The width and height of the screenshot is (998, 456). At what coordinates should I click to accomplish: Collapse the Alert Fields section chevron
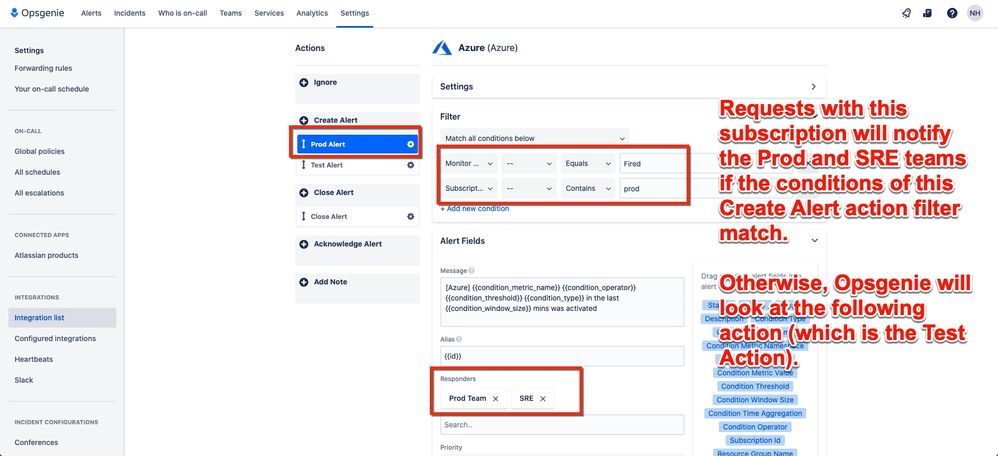point(815,241)
